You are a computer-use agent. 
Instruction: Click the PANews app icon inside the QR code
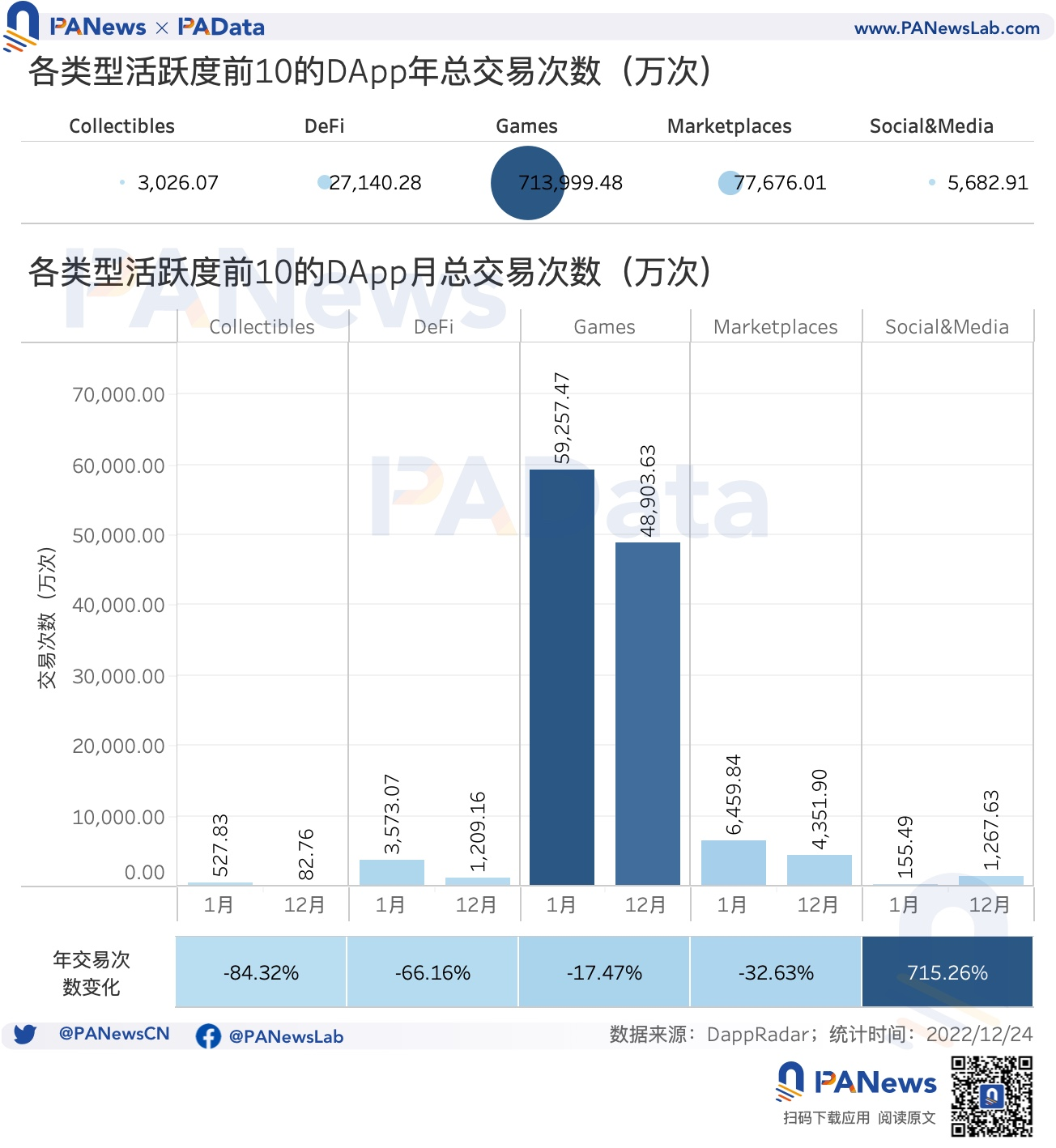(x=993, y=1098)
